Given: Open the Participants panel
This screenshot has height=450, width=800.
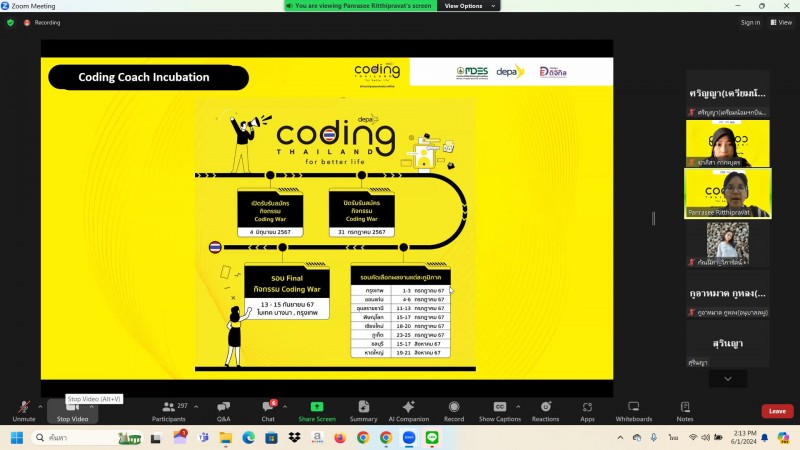Looking at the screenshot, I should pos(169,411).
